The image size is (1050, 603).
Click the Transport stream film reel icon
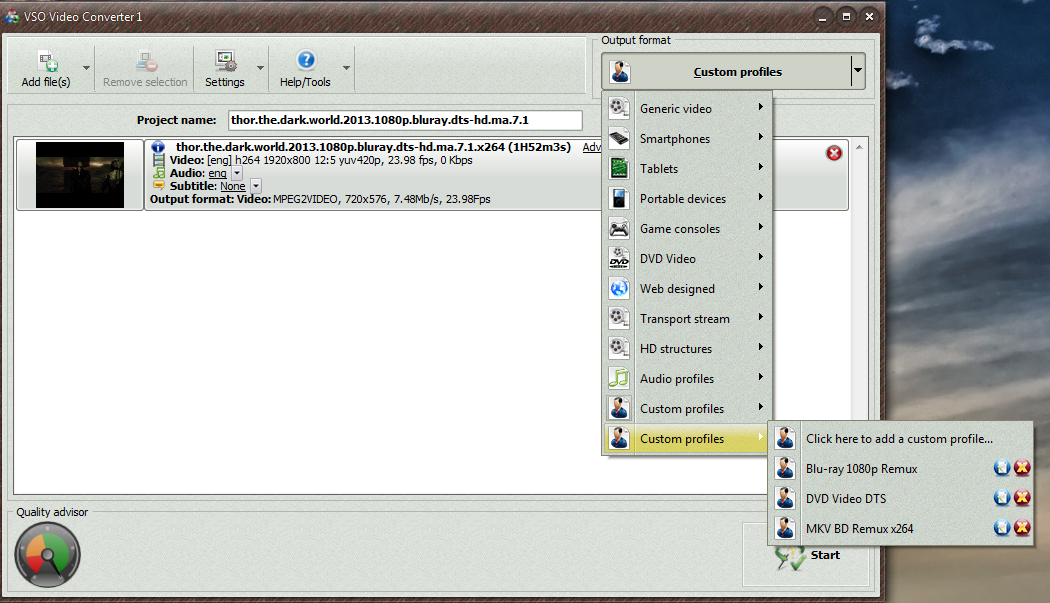pyautogui.click(x=619, y=318)
